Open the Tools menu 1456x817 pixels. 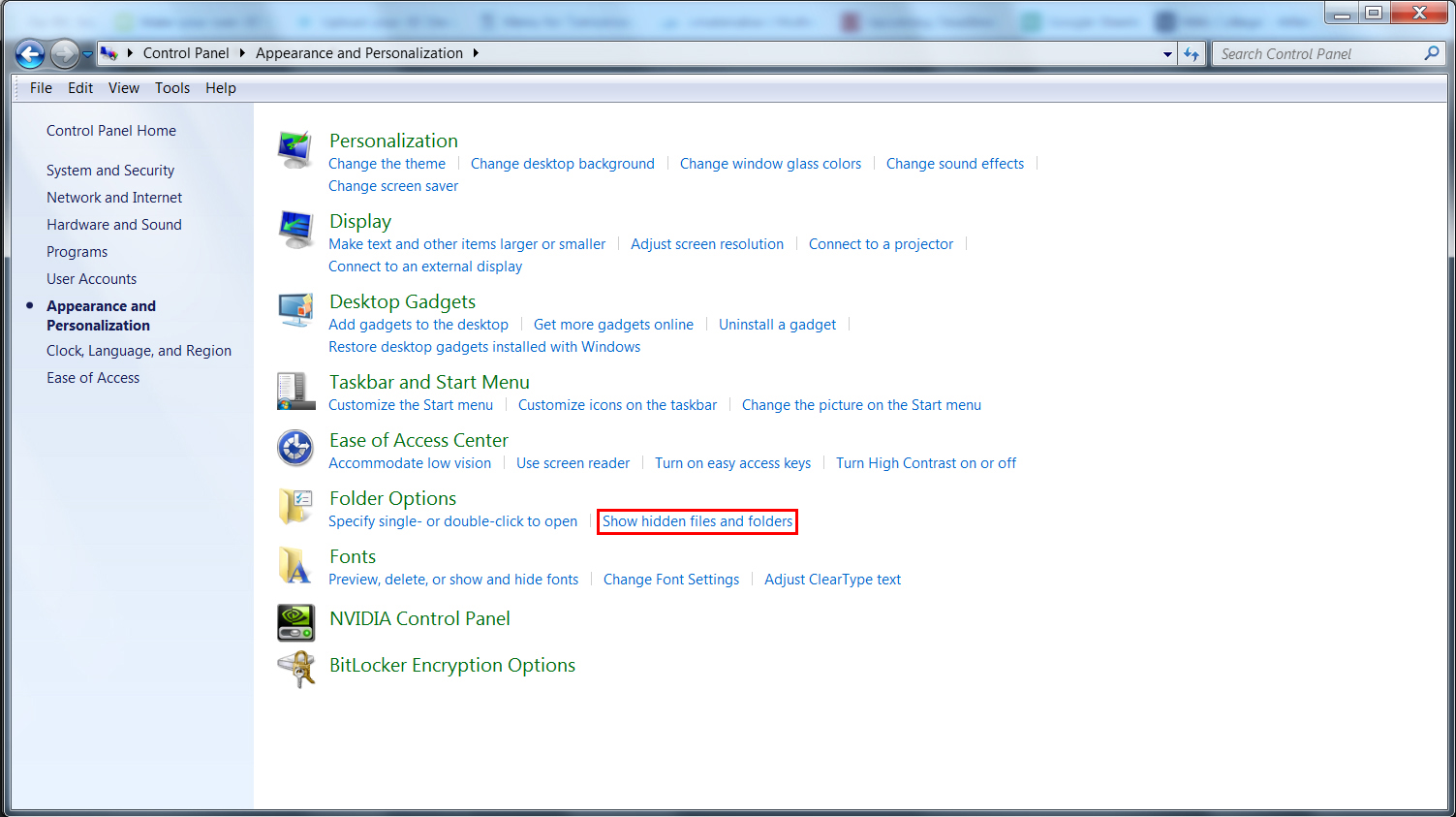(x=172, y=88)
